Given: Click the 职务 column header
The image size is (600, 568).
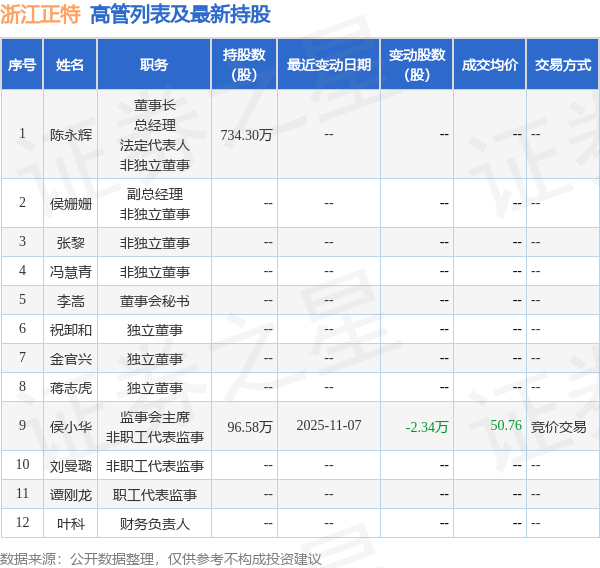Looking at the screenshot, I should click(x=154, y=65).
